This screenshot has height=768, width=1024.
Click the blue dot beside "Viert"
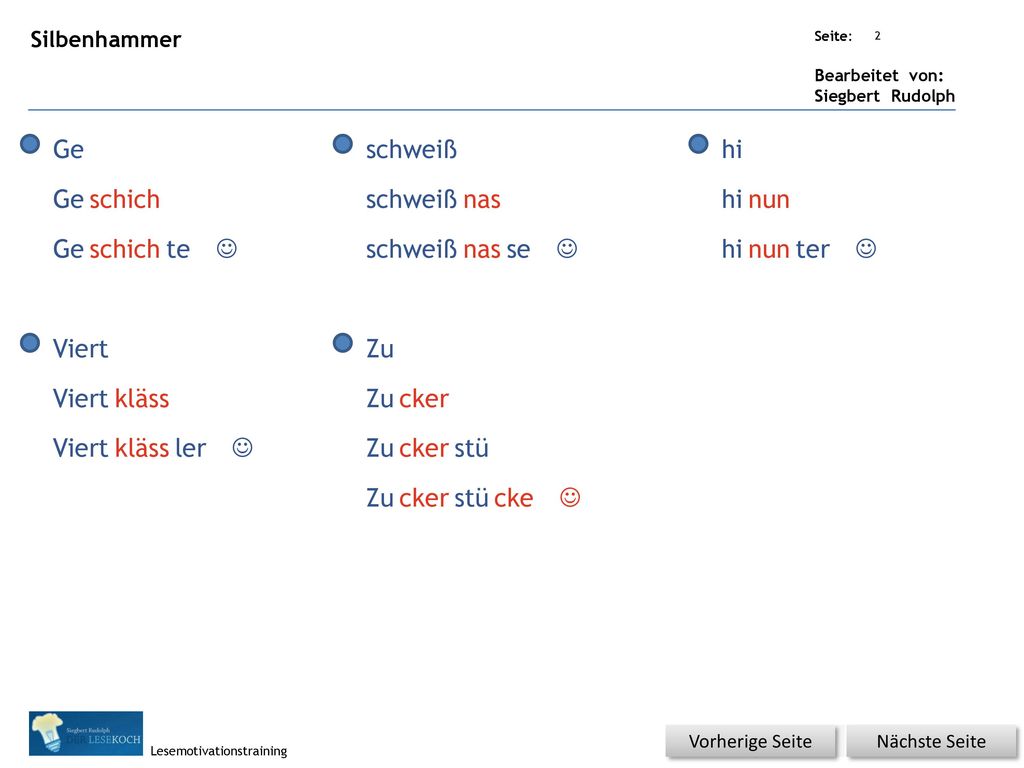click(30, 343)
